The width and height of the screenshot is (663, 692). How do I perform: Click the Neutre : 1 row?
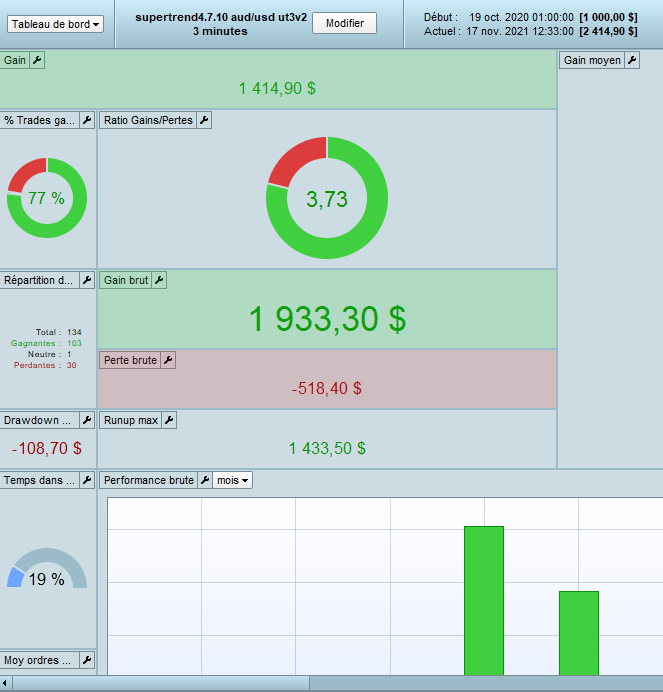(49, 354)
